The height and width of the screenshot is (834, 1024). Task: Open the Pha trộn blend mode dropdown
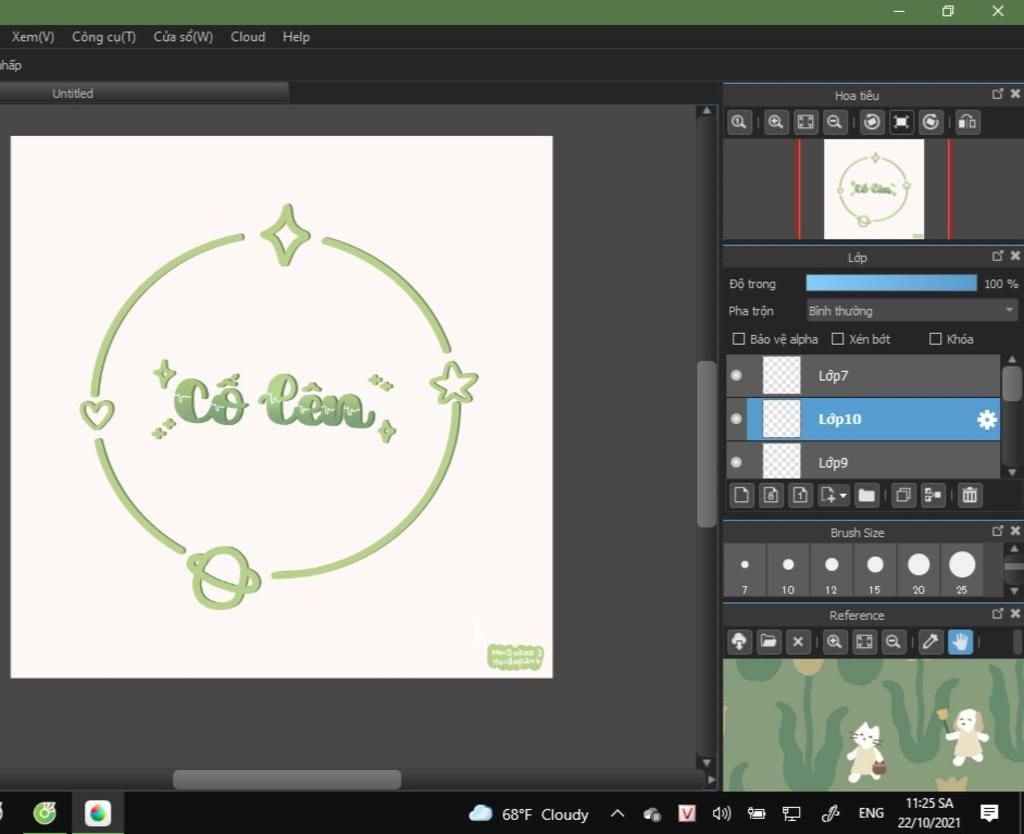(x=911, y=311)
